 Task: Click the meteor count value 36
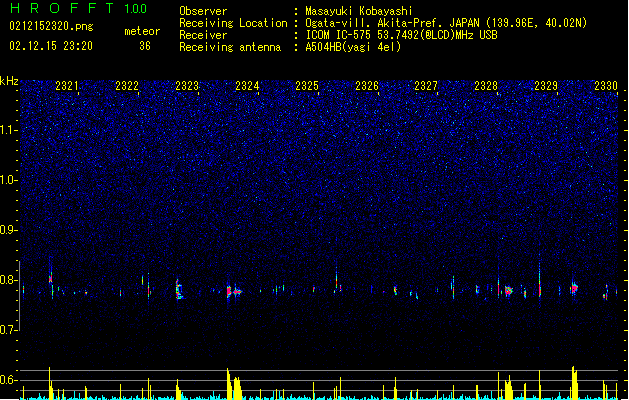[145, 46]
